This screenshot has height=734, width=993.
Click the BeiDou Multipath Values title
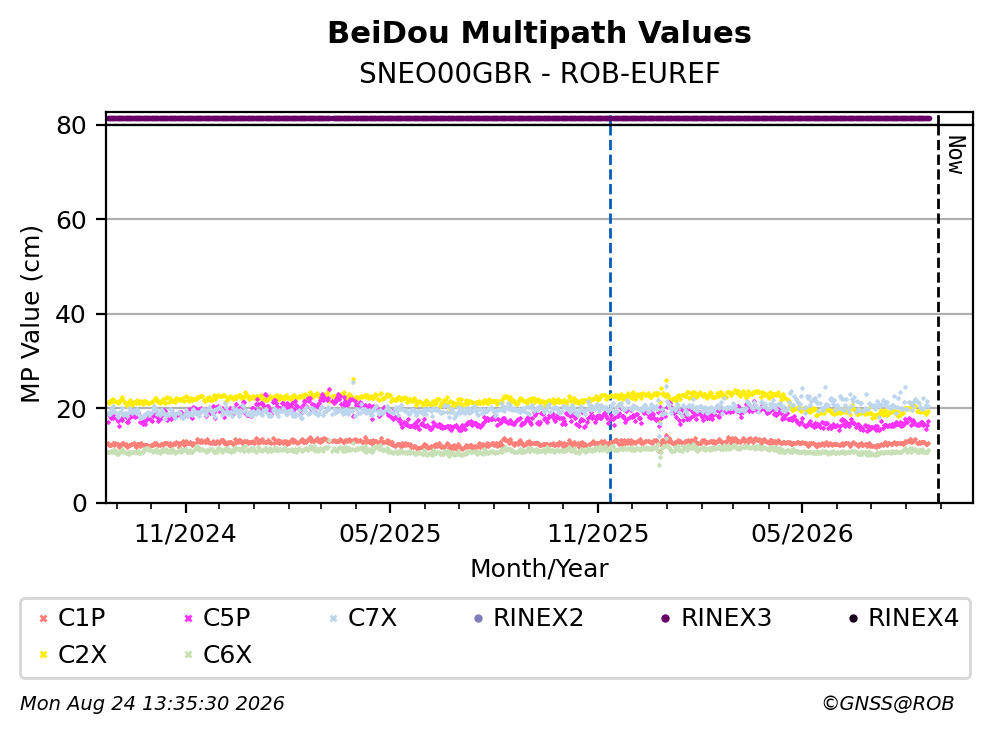[539, 33]
